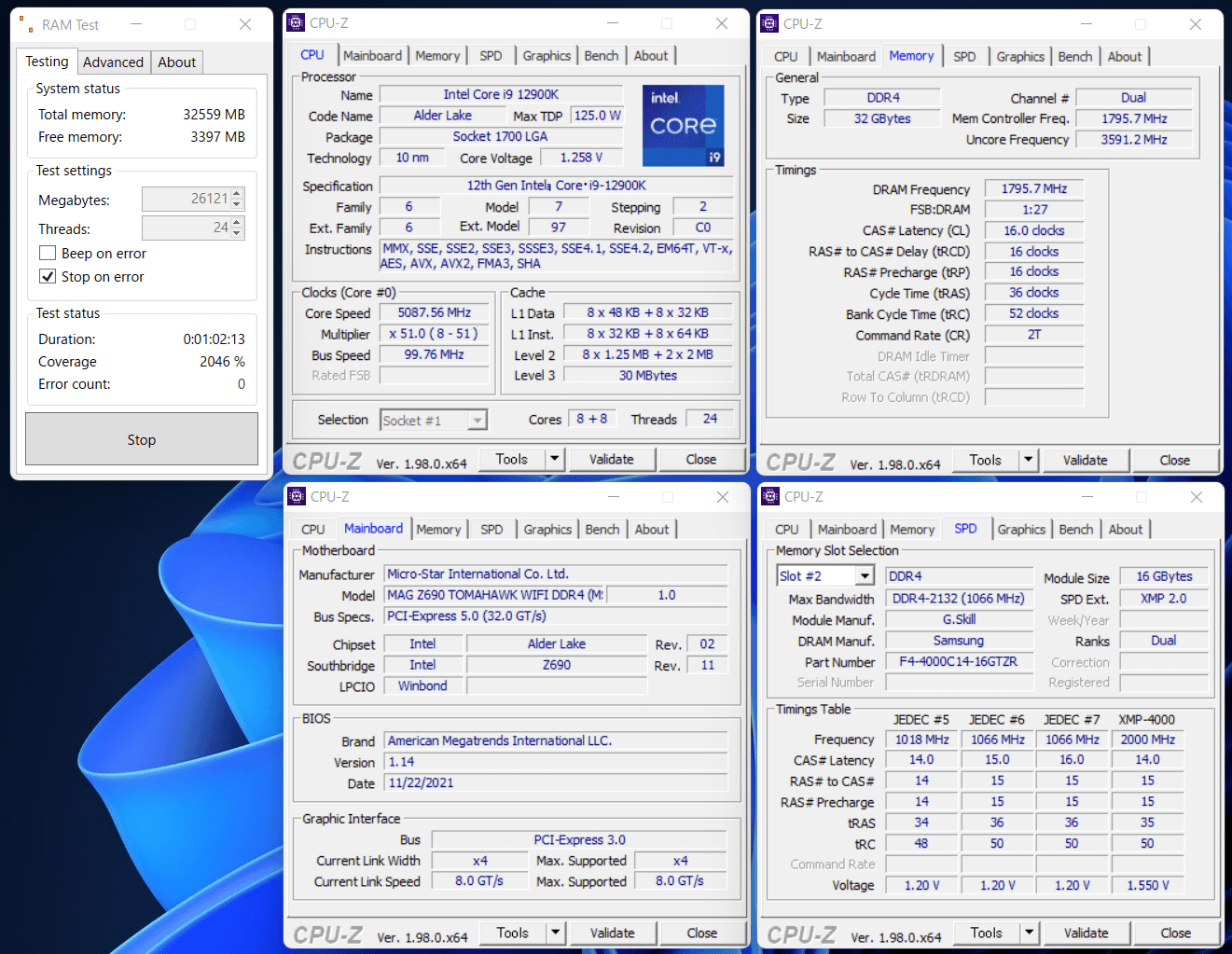Click the processor Name field Intel Core i9 12900K
The height and width of the screenshot is (954, 1232).
pyautogui.click(x=501, y=94)
